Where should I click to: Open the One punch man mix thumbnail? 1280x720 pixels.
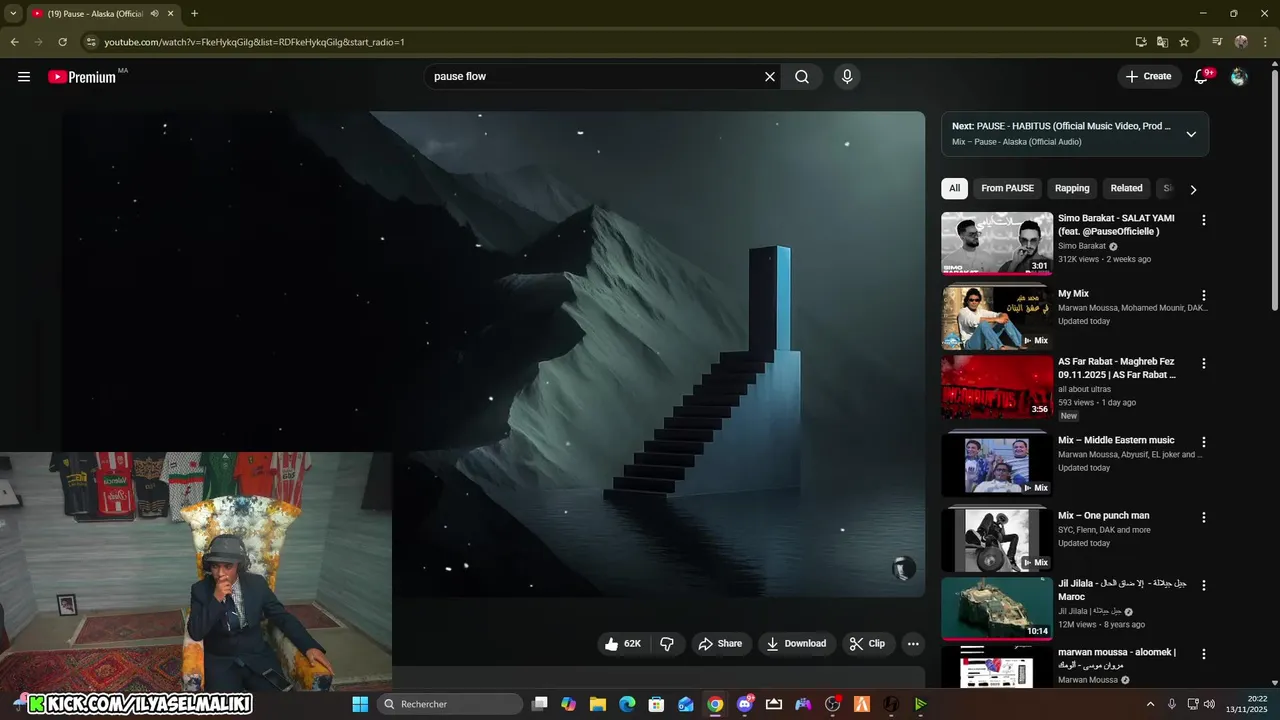click(997, 539)
